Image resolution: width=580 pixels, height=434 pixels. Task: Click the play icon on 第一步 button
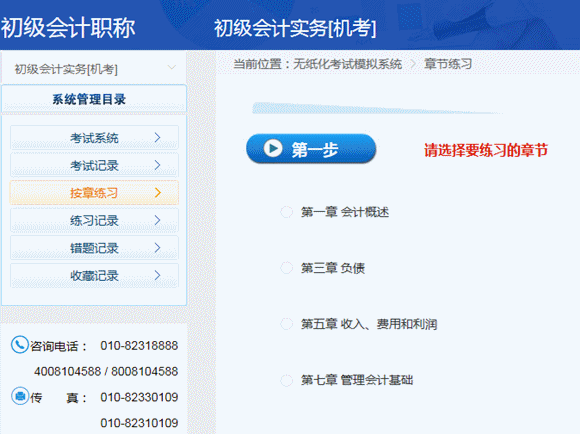(x=273, y=148)
